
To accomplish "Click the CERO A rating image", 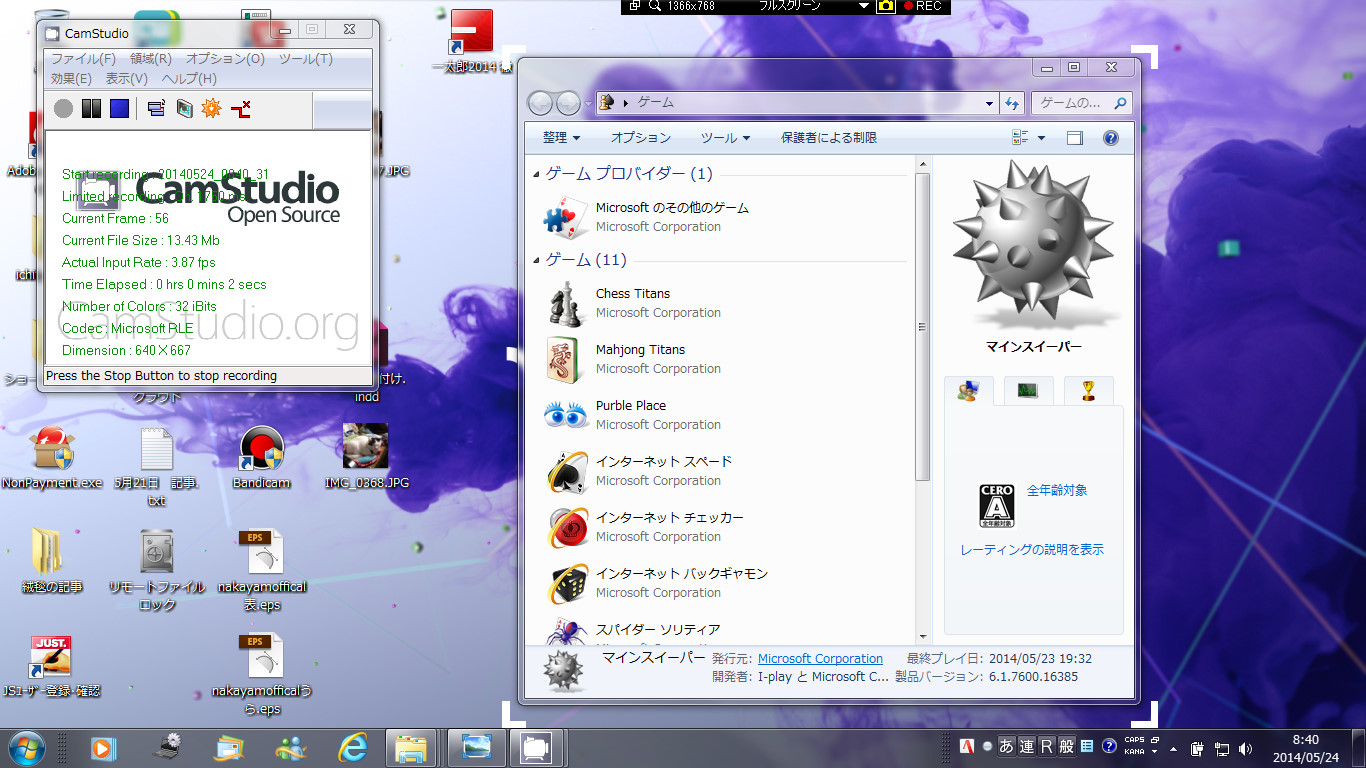I will (x=996, y=506).
